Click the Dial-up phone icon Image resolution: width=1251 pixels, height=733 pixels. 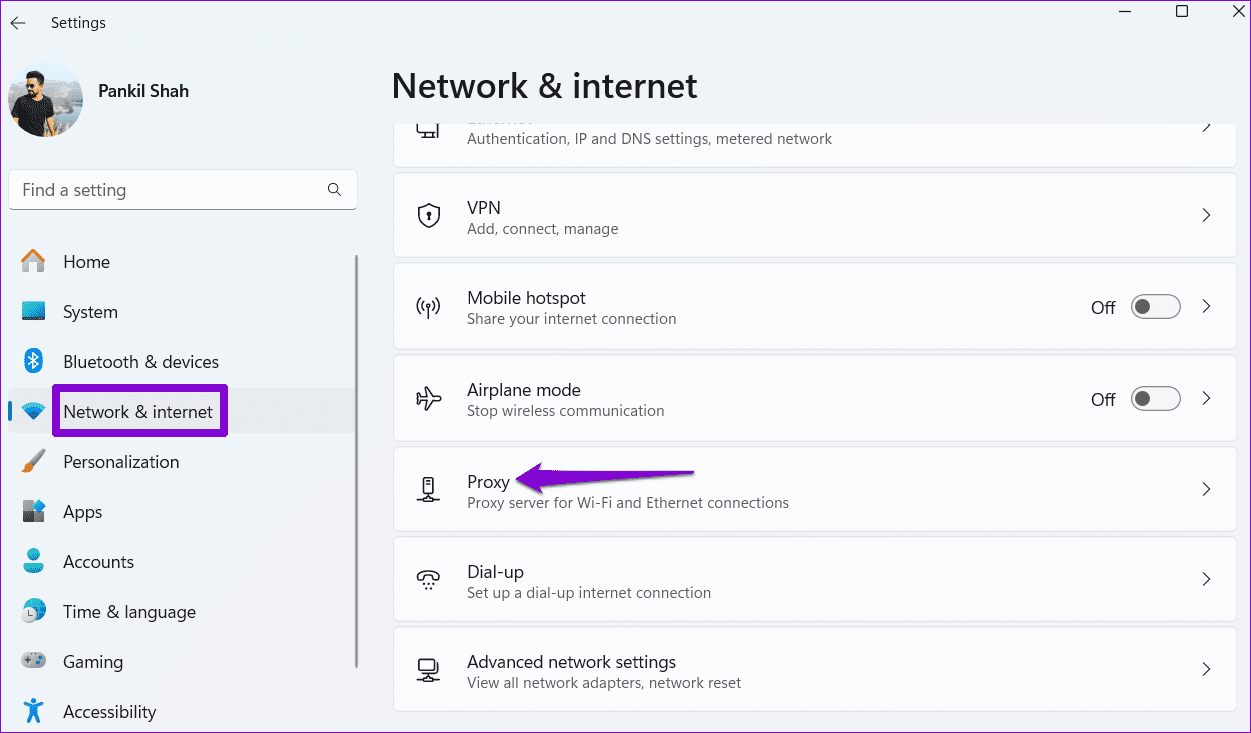pos(429,580)
